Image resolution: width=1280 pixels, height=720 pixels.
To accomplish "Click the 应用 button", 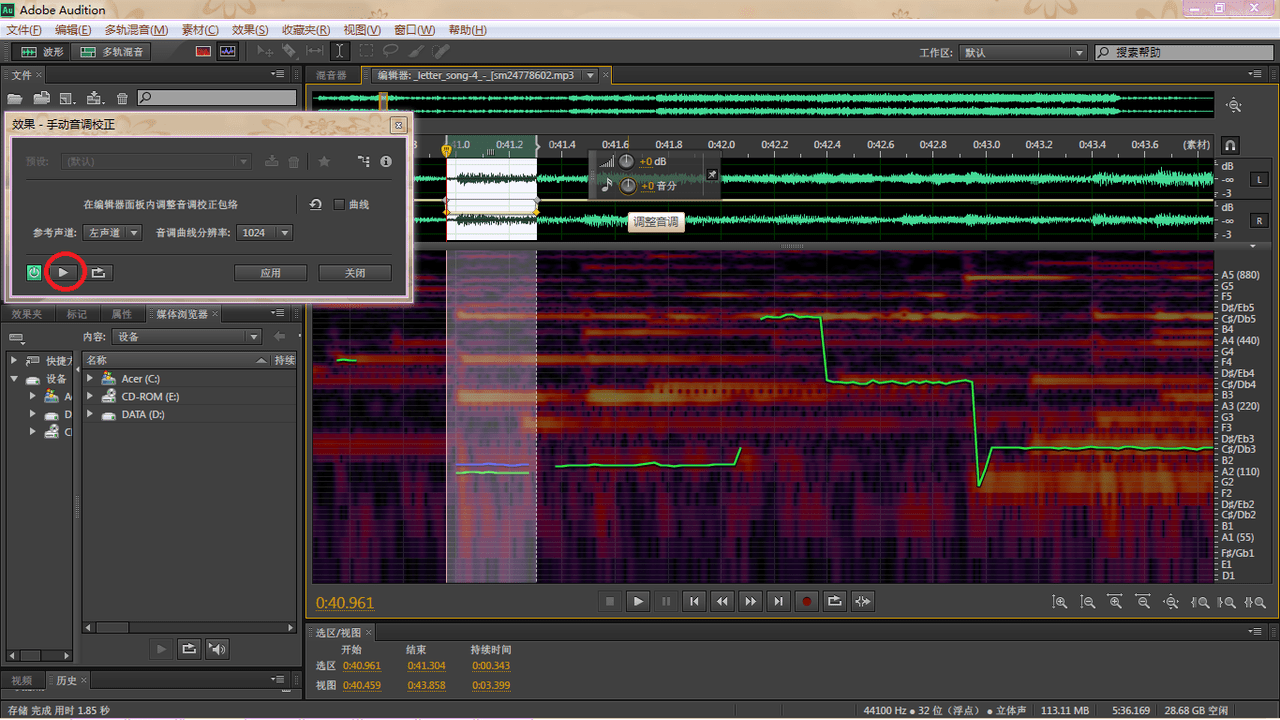I will point(270,272).
